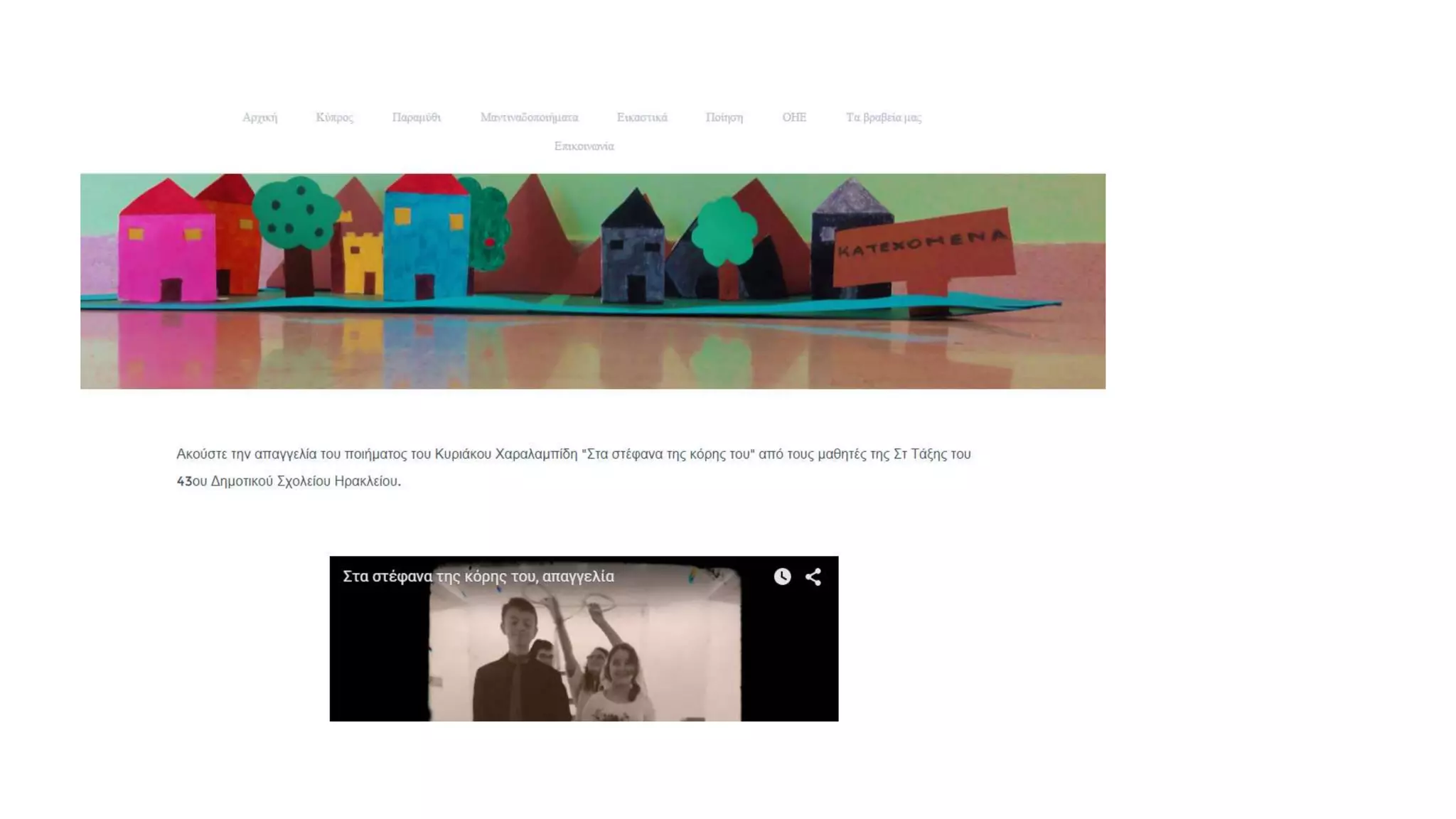Go to the Αρχική home page
1456x819 pixels.
tap(259, 117)
